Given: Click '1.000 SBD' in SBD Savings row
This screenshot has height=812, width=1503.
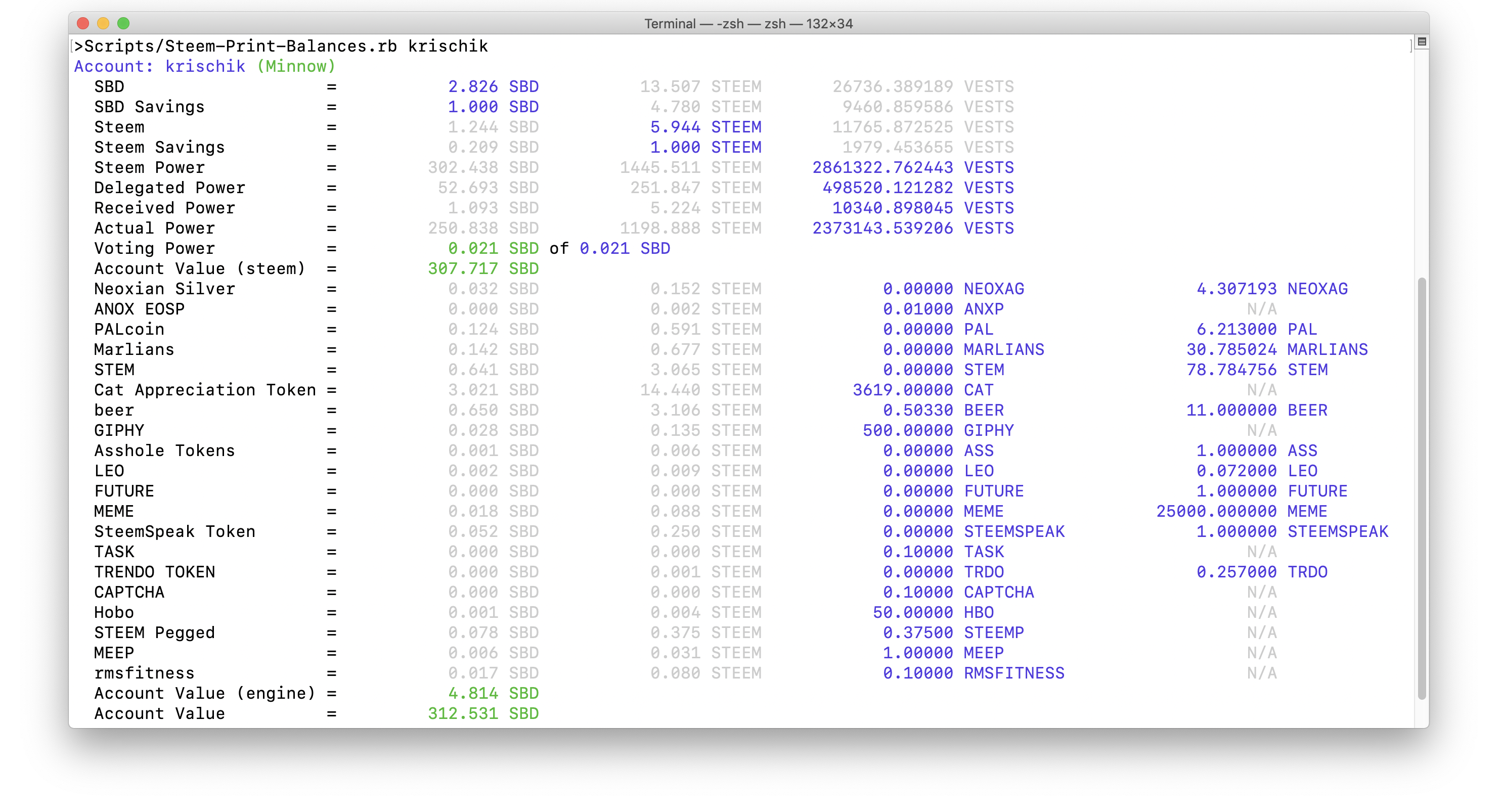Looking at the screenshot, I should tap(493, 107).
